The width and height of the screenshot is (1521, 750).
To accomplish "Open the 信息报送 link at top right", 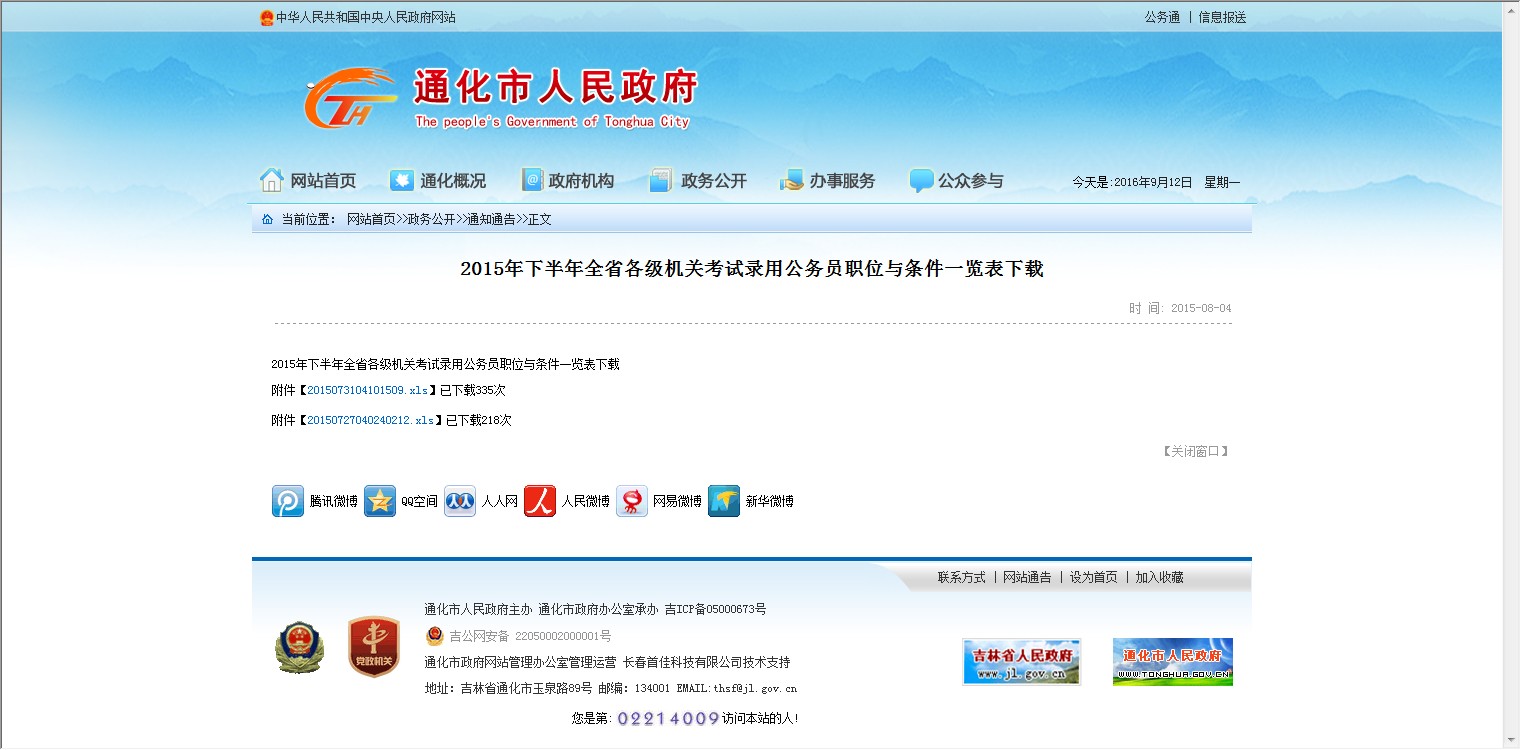I will pos(1222,17).
